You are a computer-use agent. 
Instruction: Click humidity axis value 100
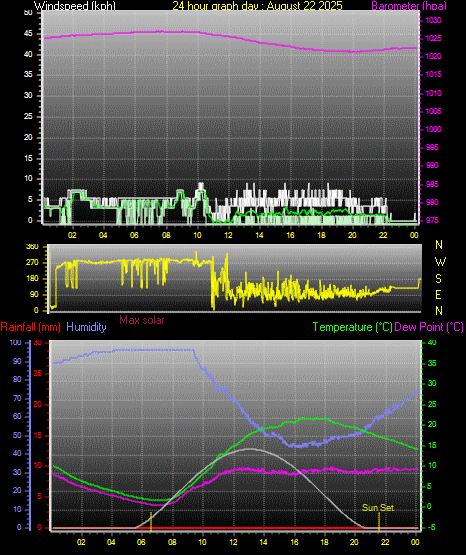coord(16,342)
